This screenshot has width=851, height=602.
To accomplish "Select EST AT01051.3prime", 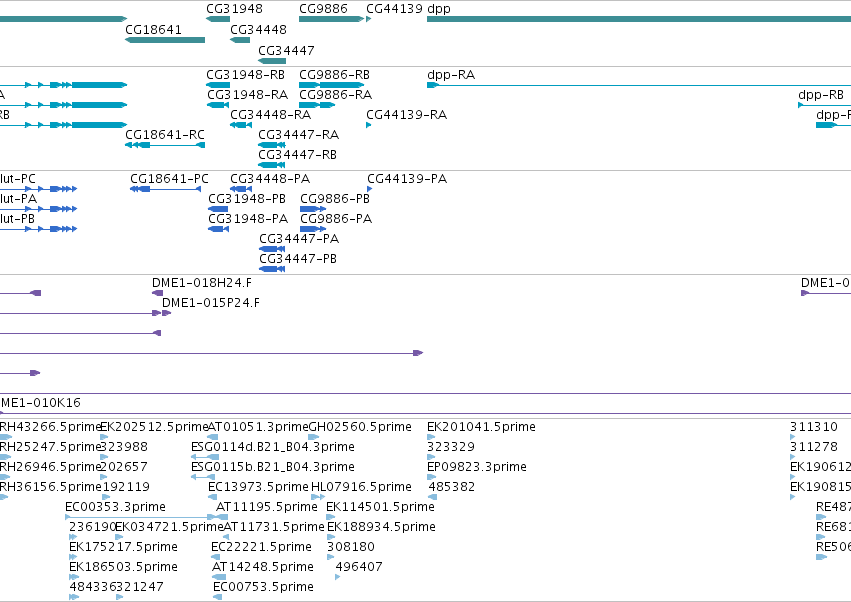I will [258, 427].
